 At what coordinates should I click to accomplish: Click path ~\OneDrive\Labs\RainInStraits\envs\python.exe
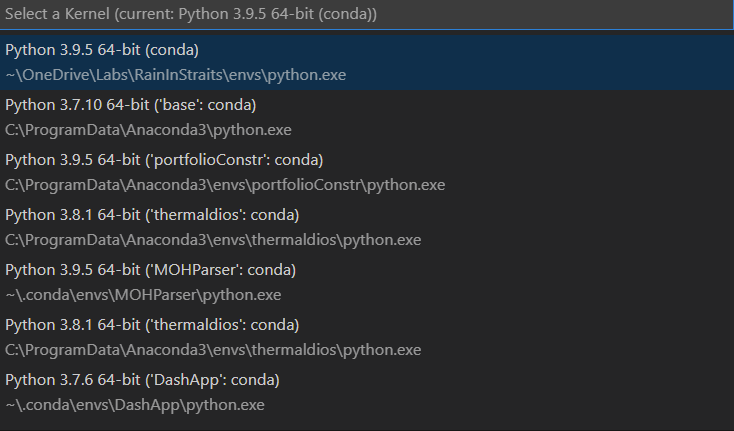pyautogui.click(x=176, y=75)
